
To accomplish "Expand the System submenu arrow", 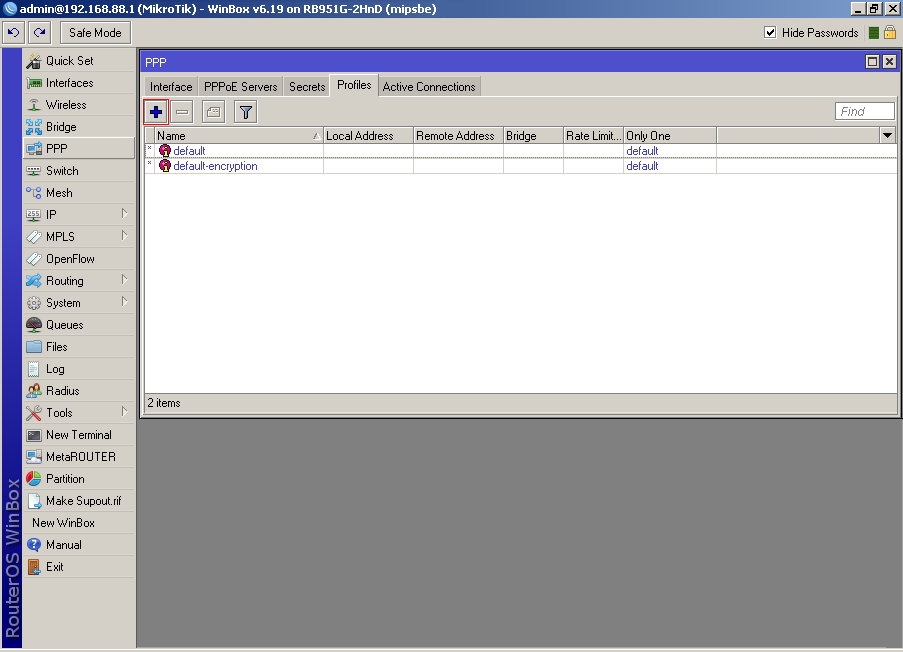I will click(124, 302).
